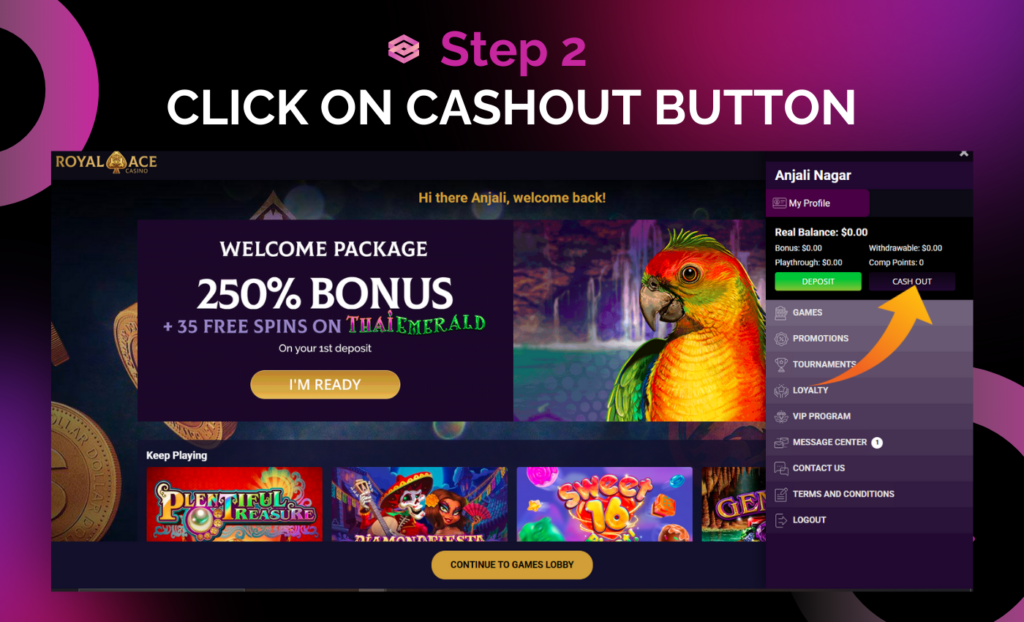Click the Games controller icon in sidebar
Screen dimensions: 1024x622
(781, 313)
